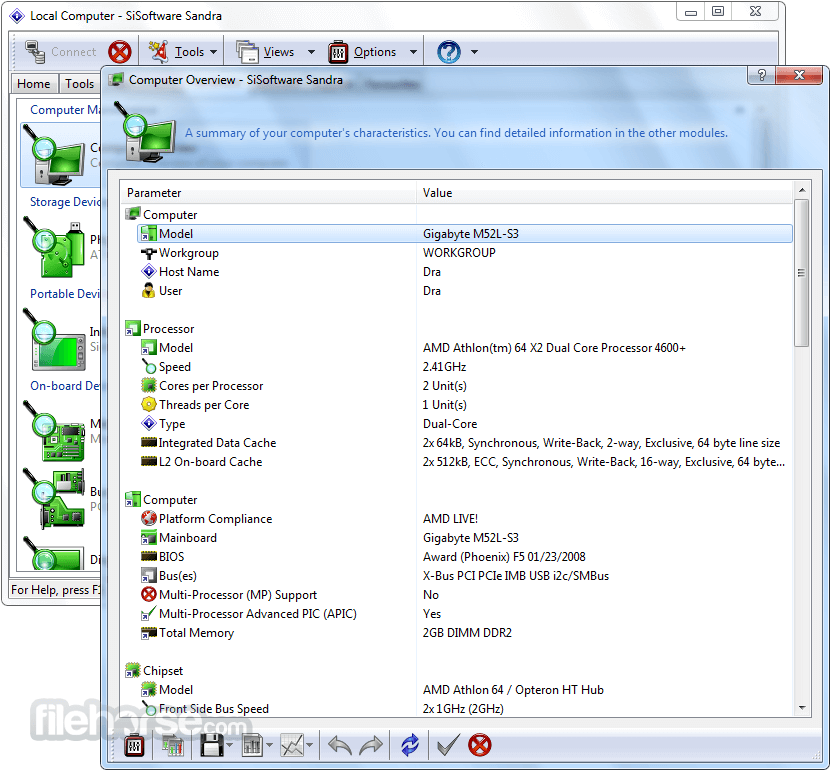Select the highlighted Model row Gigabyte M52L-S3
The height and width of the screenshot is (771, 831).
click(x=465, y=234)
